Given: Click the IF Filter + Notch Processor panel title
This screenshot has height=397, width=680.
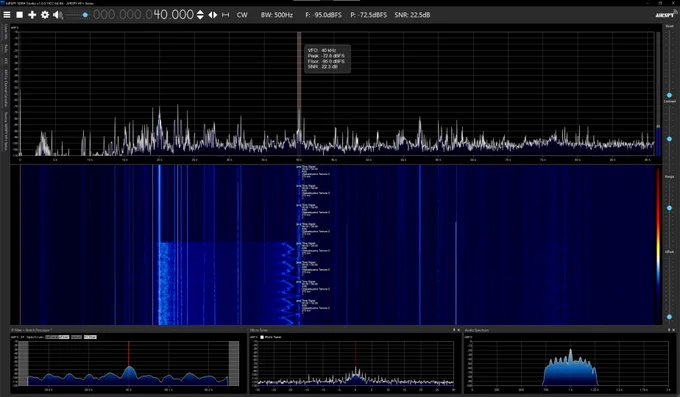Looking at the screenshot, I should pyautogui.click(x=32, y=330).
